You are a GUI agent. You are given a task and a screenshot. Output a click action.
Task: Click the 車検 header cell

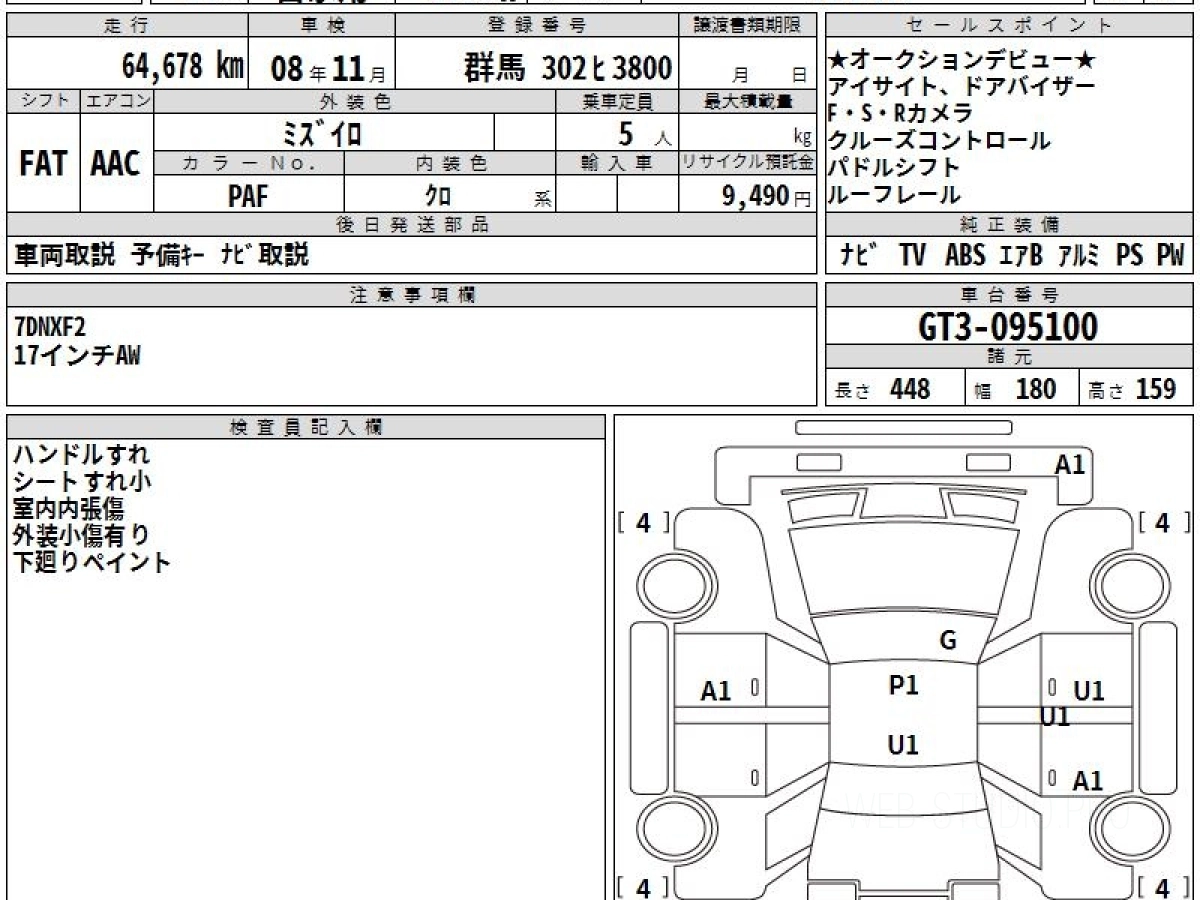pyautogui.click(x=321, y=25)
